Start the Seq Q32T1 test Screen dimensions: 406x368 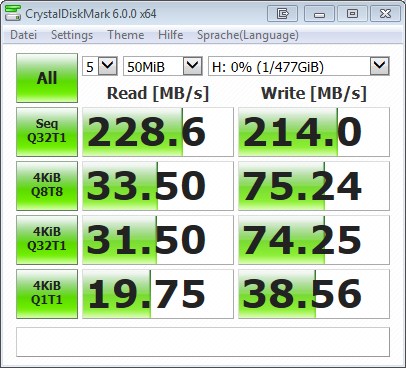[47, 132]
